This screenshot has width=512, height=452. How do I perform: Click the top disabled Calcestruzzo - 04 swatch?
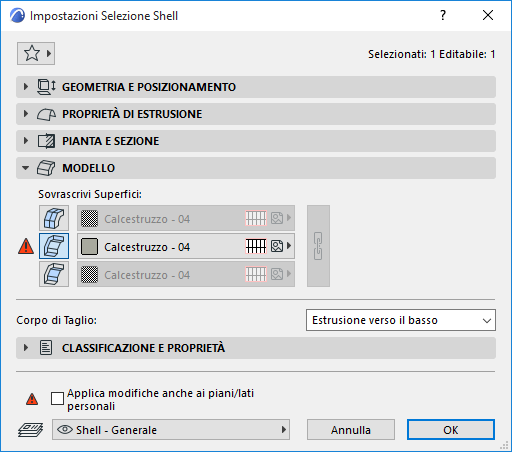tap(89, 219)
